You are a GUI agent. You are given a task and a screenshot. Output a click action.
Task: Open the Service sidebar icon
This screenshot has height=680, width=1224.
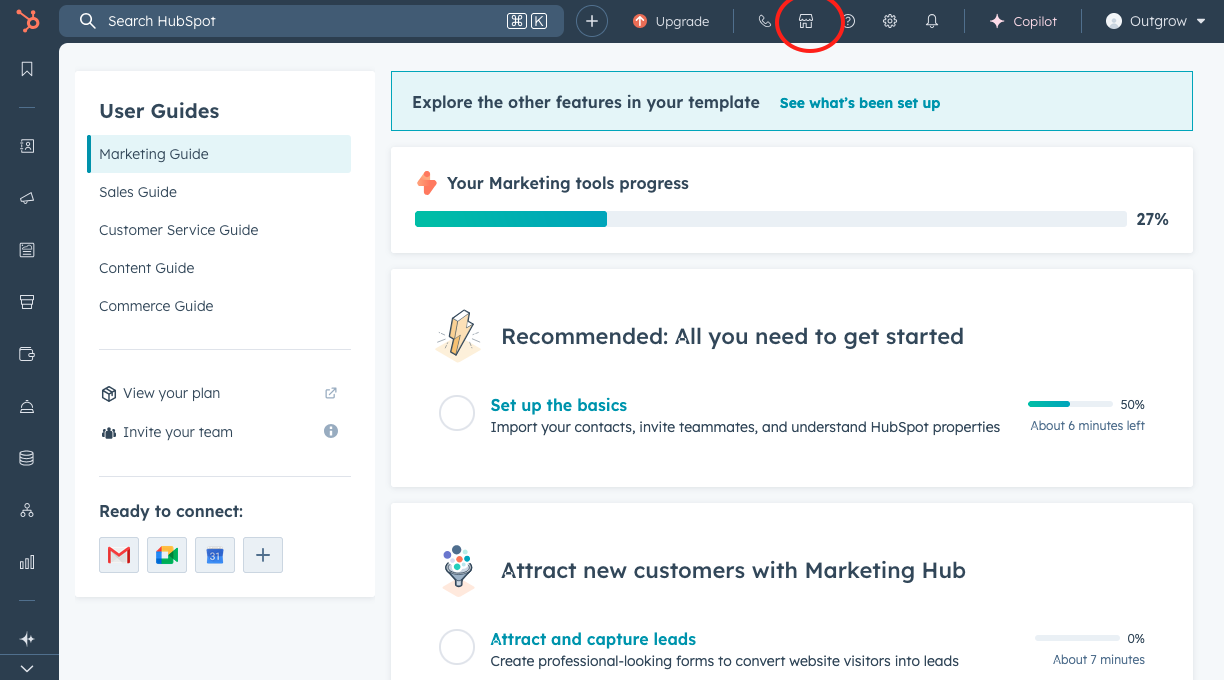(x=27, y=406)
